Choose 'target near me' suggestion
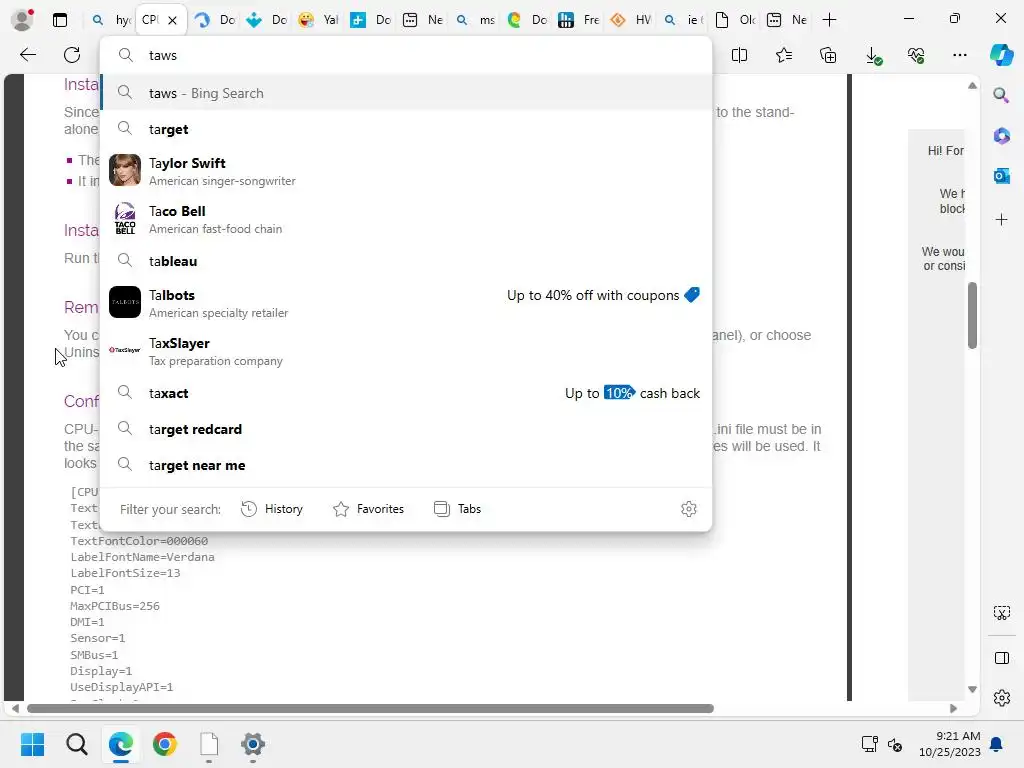The image size is (1024, 768). point(406,464)
